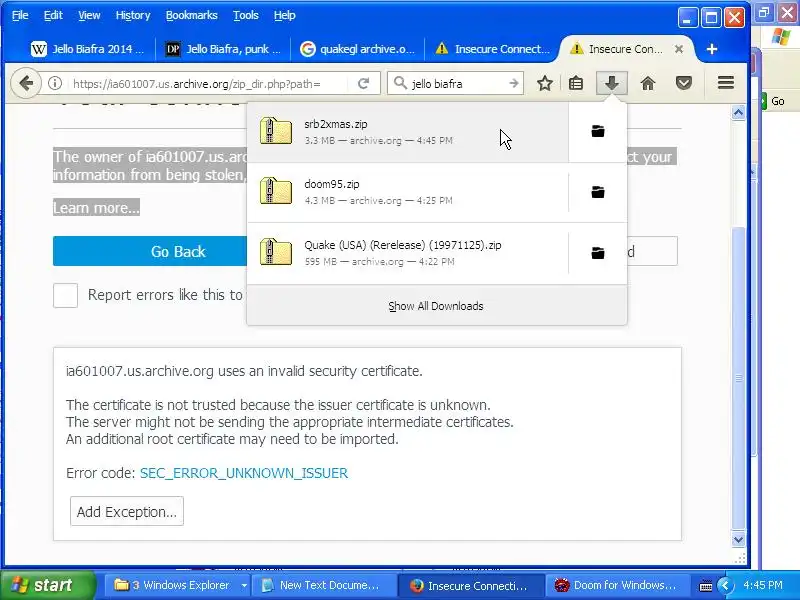This screenshot has height=600, width=800.
Task: Open containing folder for doom95.zip
Action: pyautogui.click(x=597, y=192)
